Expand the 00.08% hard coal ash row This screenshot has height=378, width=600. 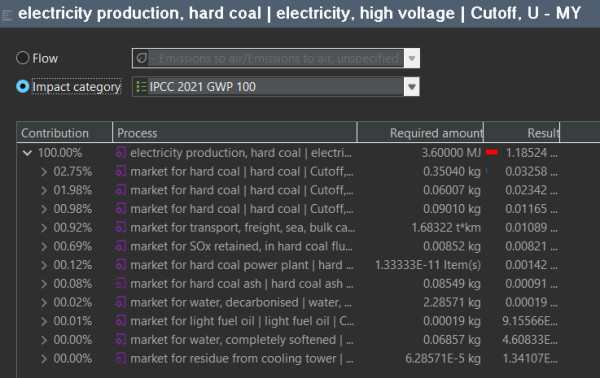[x=44, y=284]
